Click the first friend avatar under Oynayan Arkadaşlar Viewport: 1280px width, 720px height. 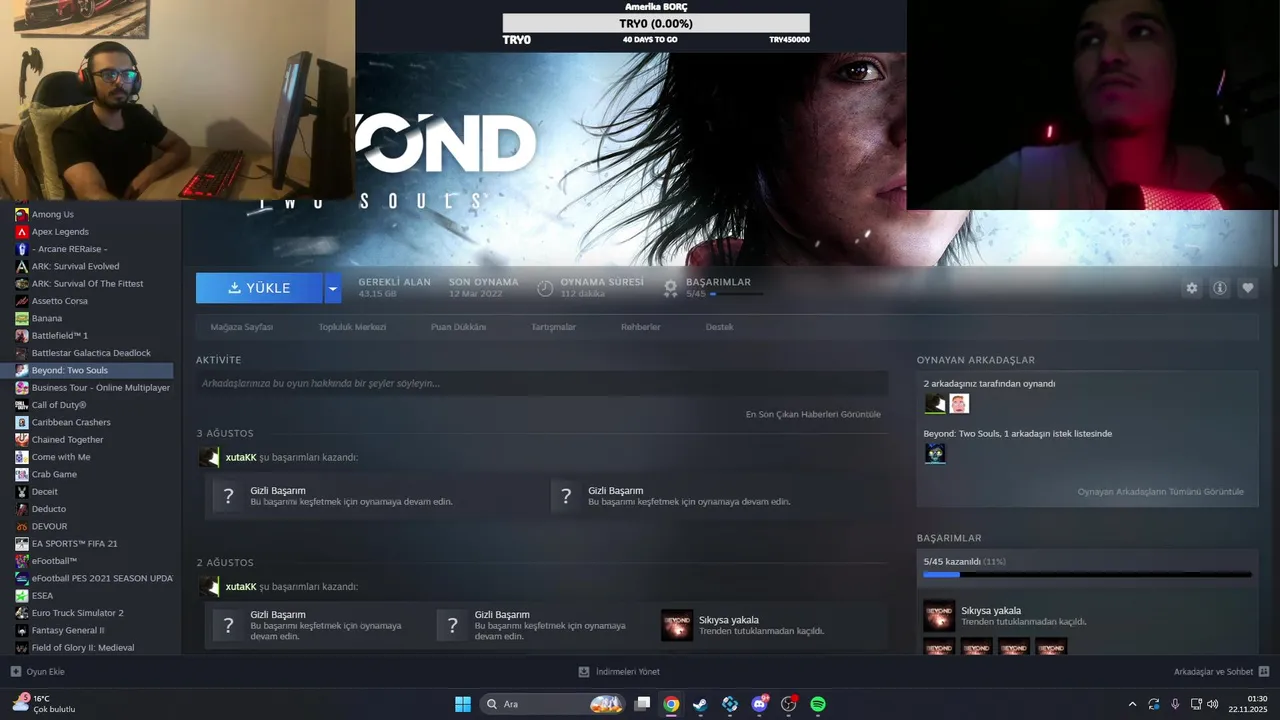click(x=935, y=404)
